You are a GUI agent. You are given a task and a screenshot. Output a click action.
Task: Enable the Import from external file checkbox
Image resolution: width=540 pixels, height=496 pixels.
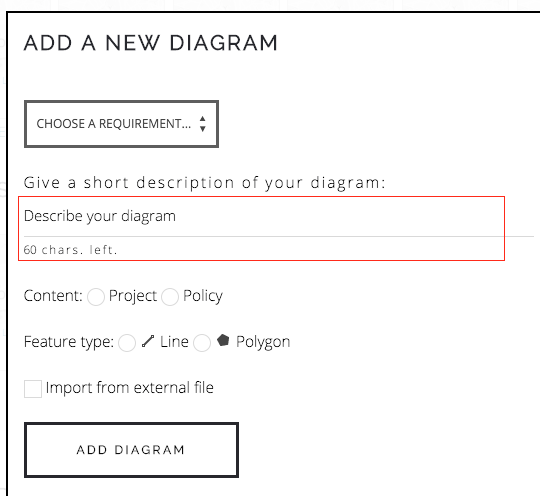[x=33, y=389]
